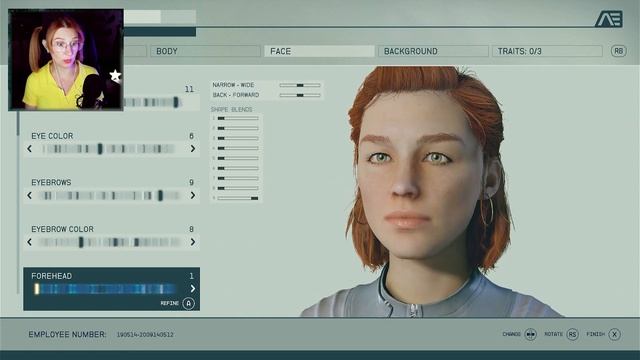Go to next Eyebrow Color option
Viewport: 640px width, 360px height.
[x=193, y=242]
